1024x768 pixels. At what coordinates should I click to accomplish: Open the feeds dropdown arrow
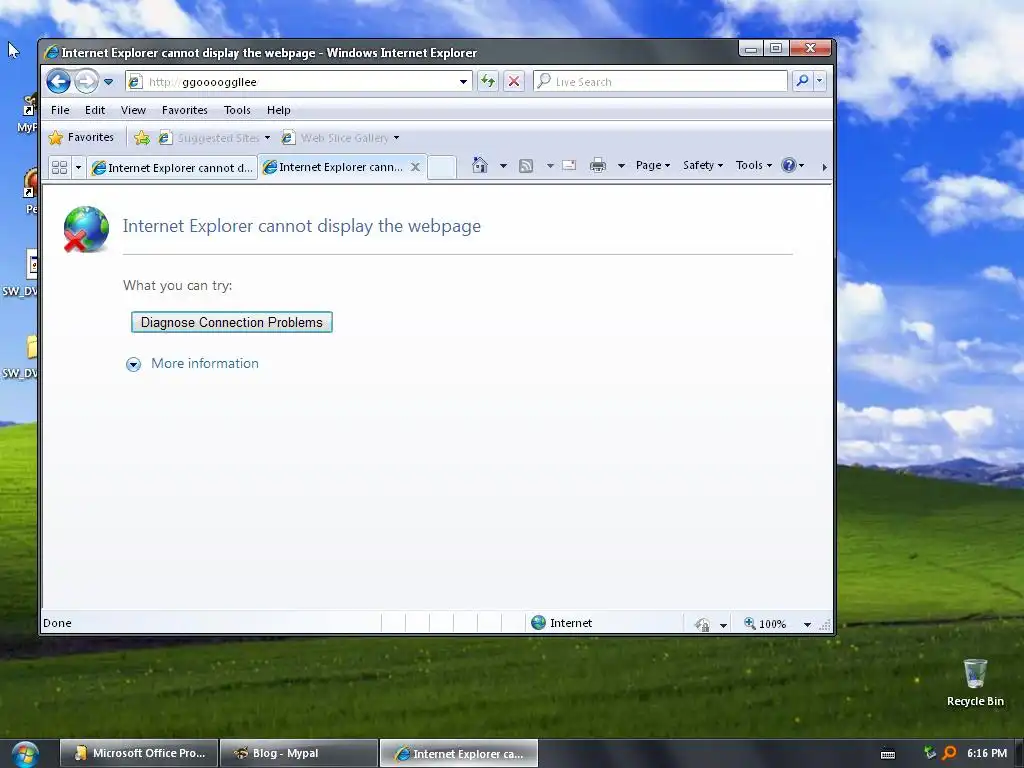[x=550, y=166]
